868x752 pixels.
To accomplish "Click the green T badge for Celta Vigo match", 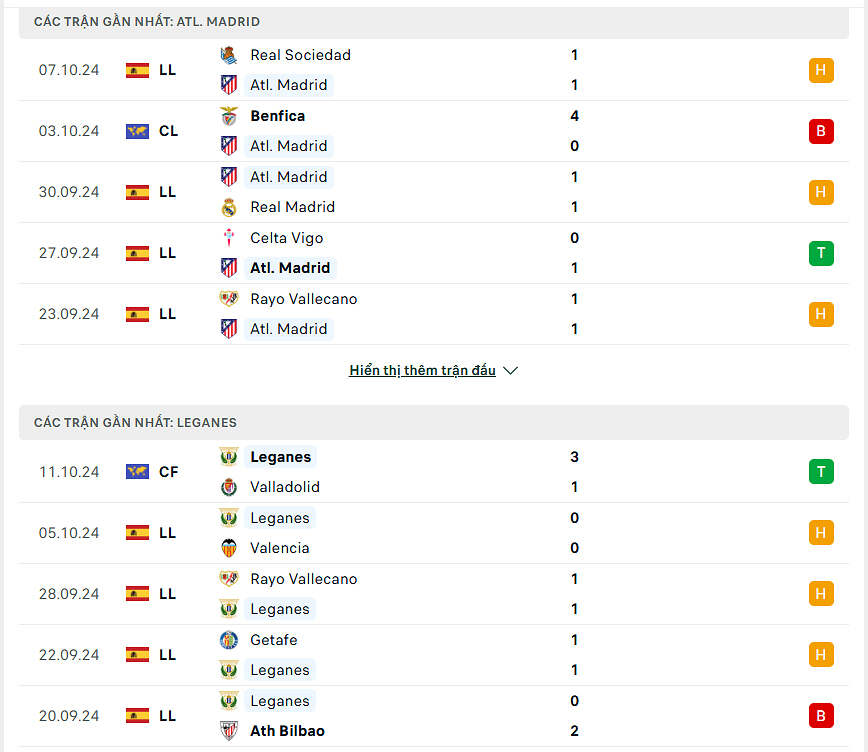I will click(x=821, y=253).
